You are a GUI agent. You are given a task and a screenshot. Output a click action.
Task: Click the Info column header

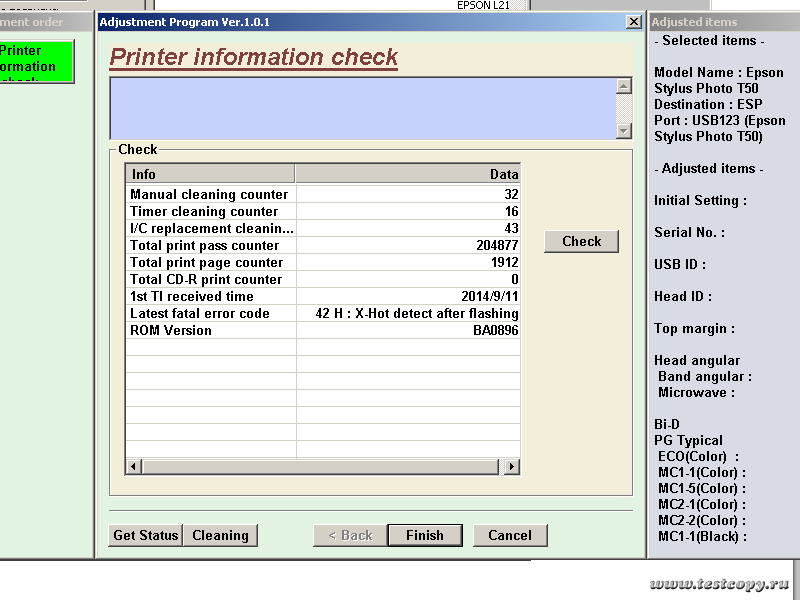point(210,174)
